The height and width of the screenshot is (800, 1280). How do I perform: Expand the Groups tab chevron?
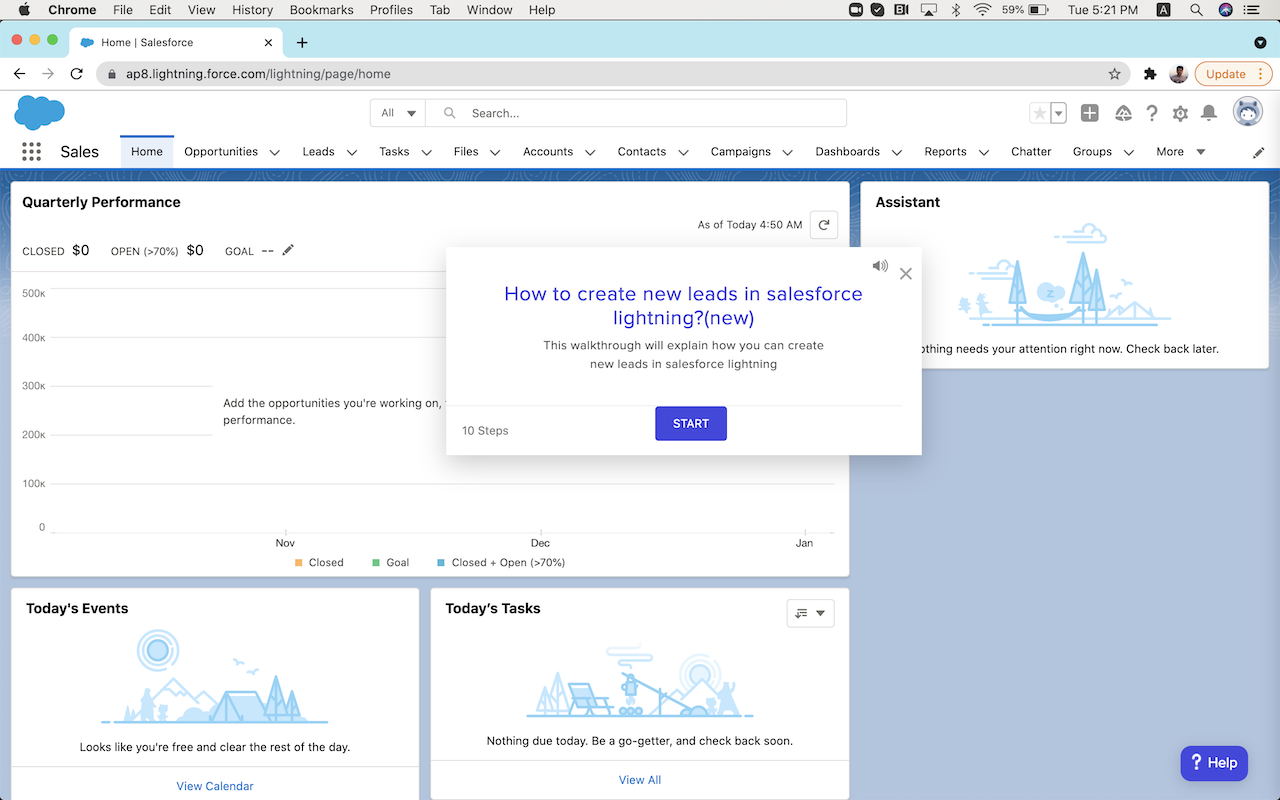(1129, 153)
